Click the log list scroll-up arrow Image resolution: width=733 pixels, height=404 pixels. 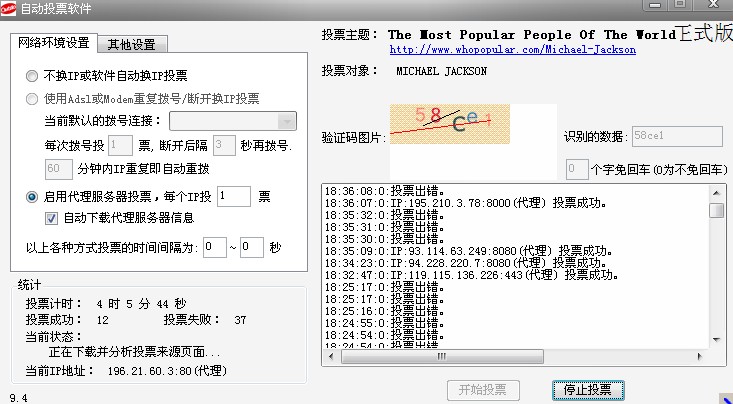(716, 191)
